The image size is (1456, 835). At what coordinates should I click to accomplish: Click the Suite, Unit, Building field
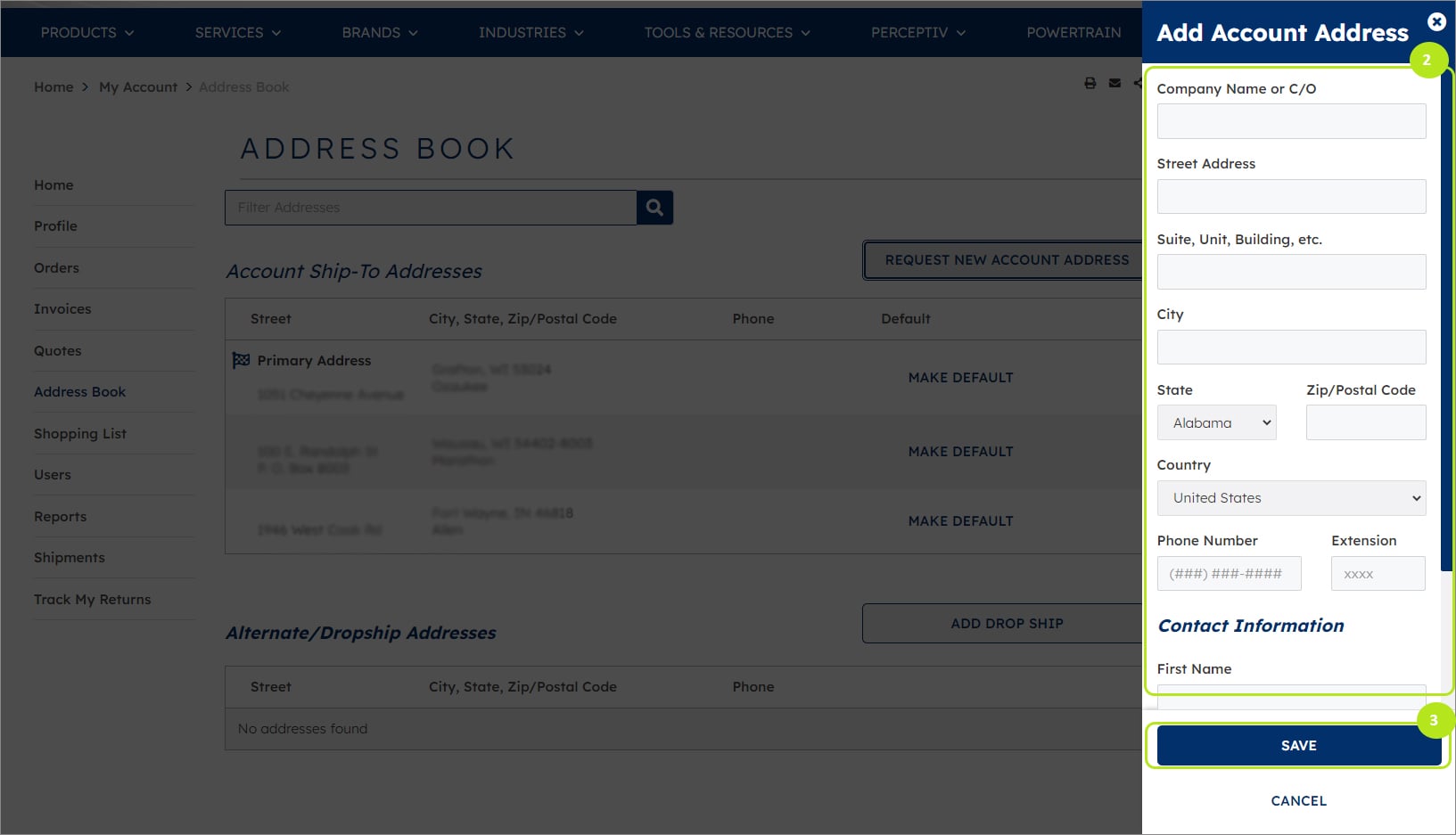click(1292, 272)
